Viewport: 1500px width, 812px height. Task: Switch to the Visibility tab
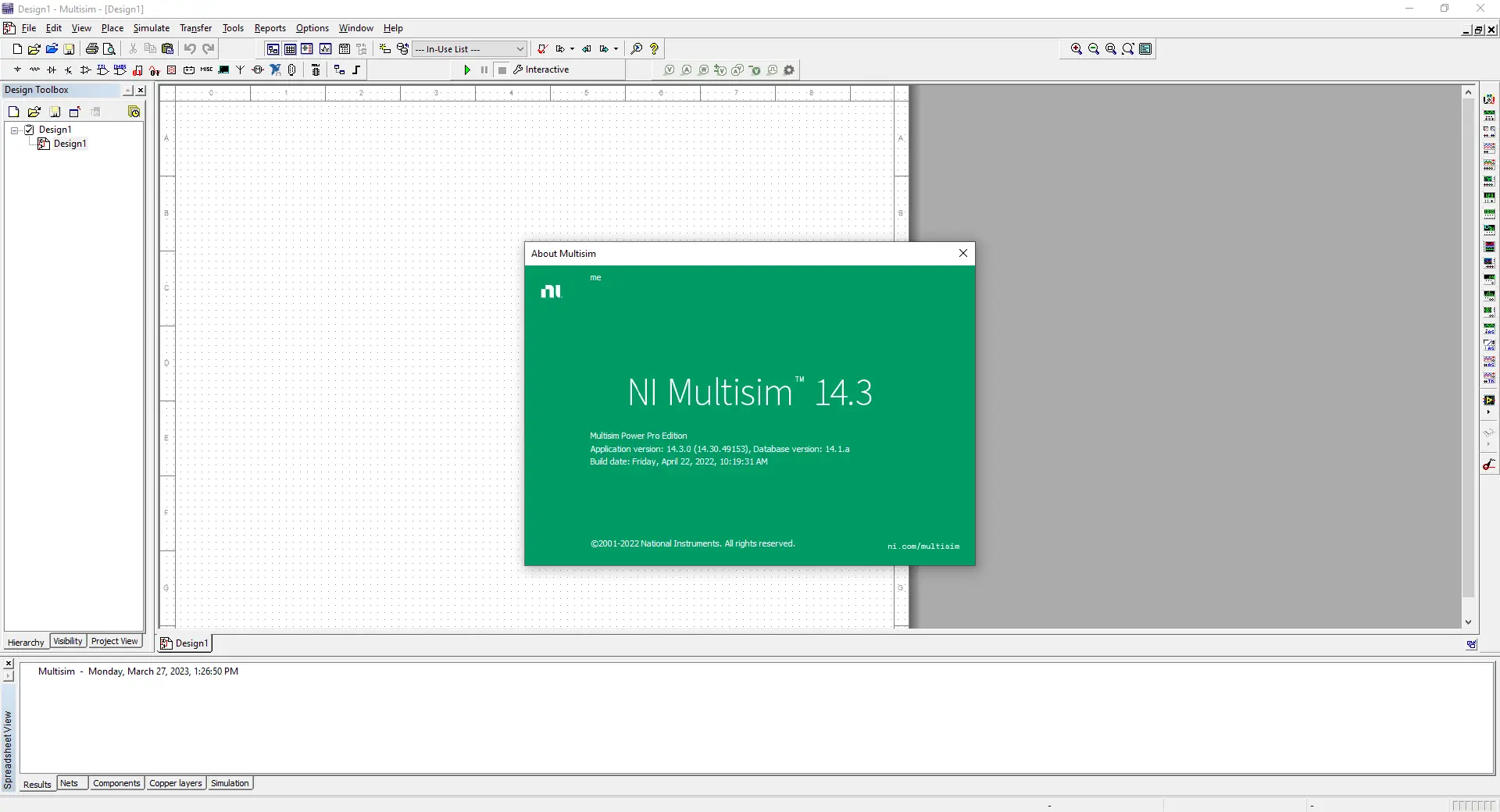tap(68, 641)
